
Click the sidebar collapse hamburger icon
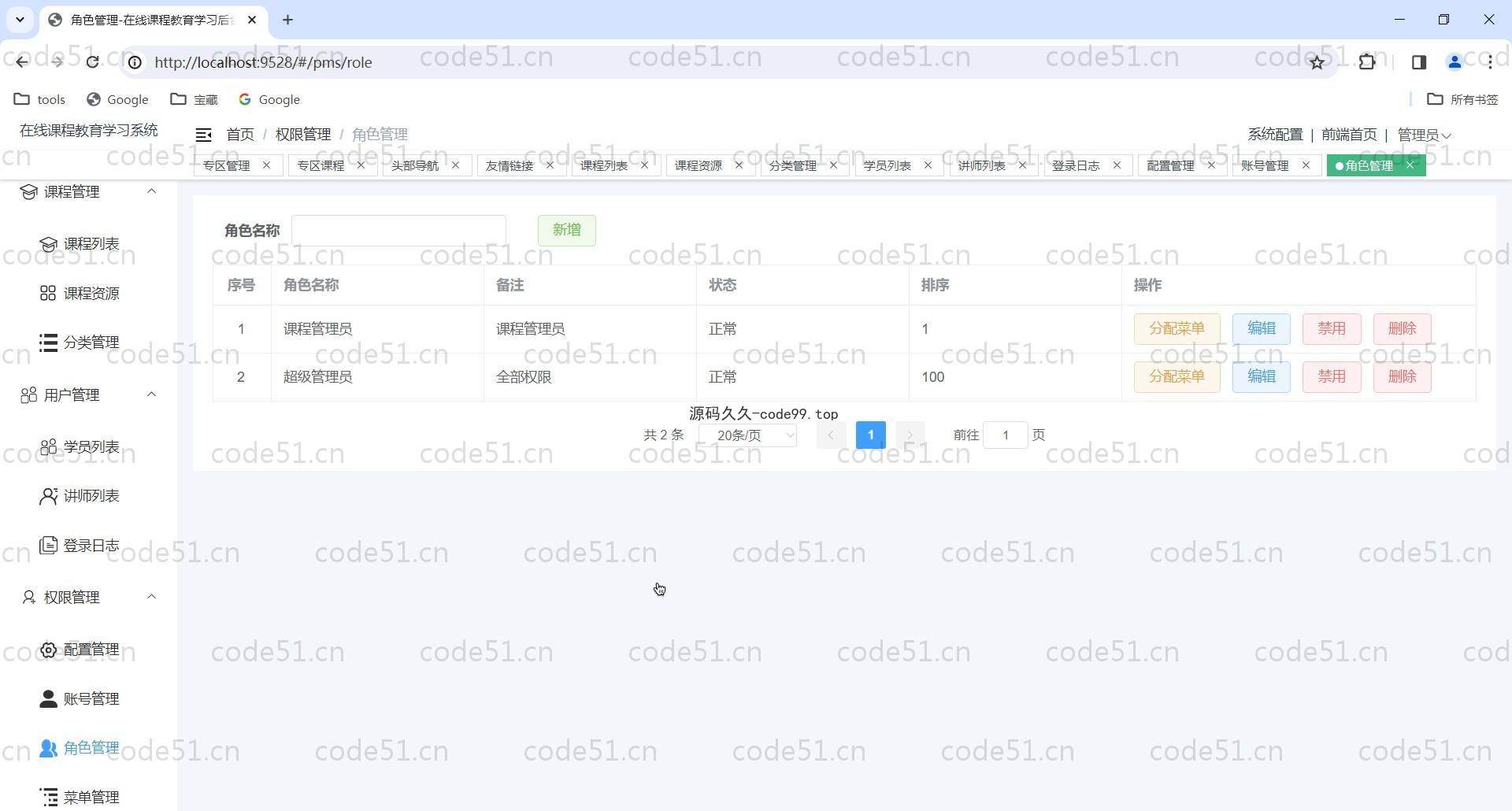[x=203, y=135]
